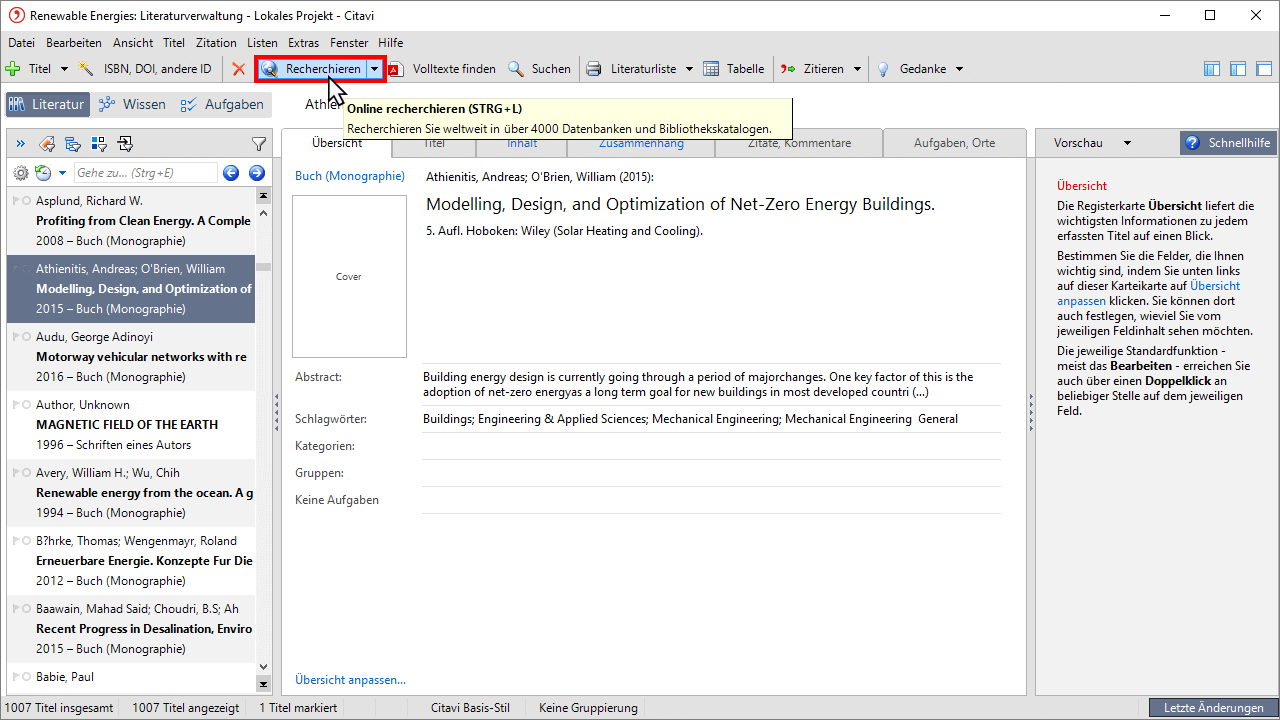This screenshot has height=720, width=1280.
Task: Toggle read circle on Author, Unknown entry
Action: tap(27, 405)
